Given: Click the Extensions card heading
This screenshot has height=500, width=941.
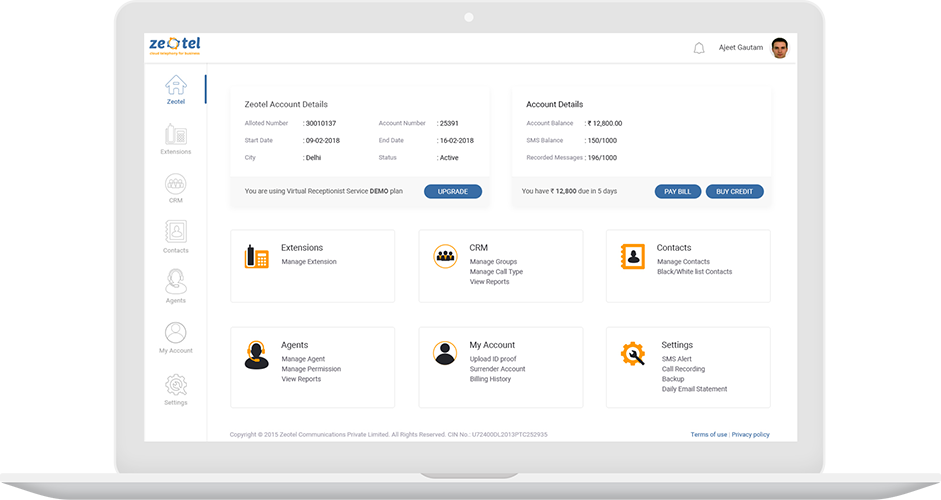Looking at the screenshot, I should [302, 248].
